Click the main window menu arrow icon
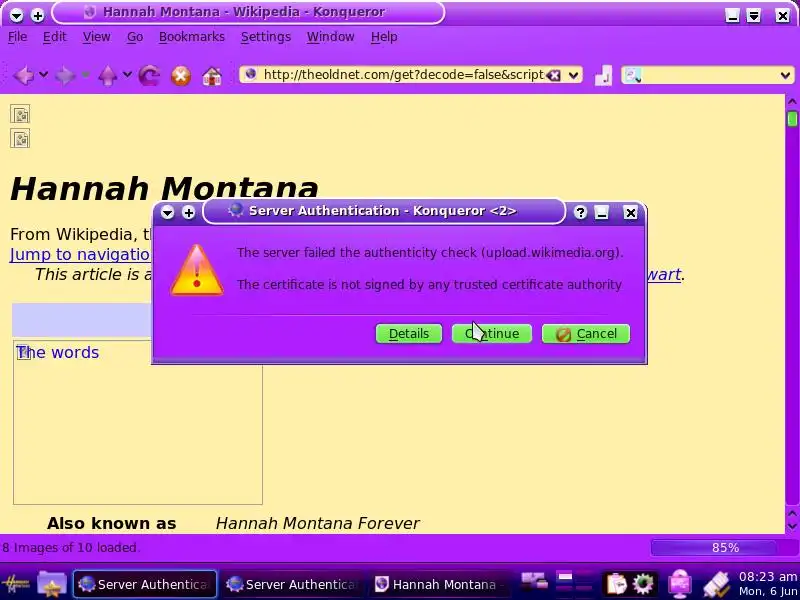 pos(16,15)
